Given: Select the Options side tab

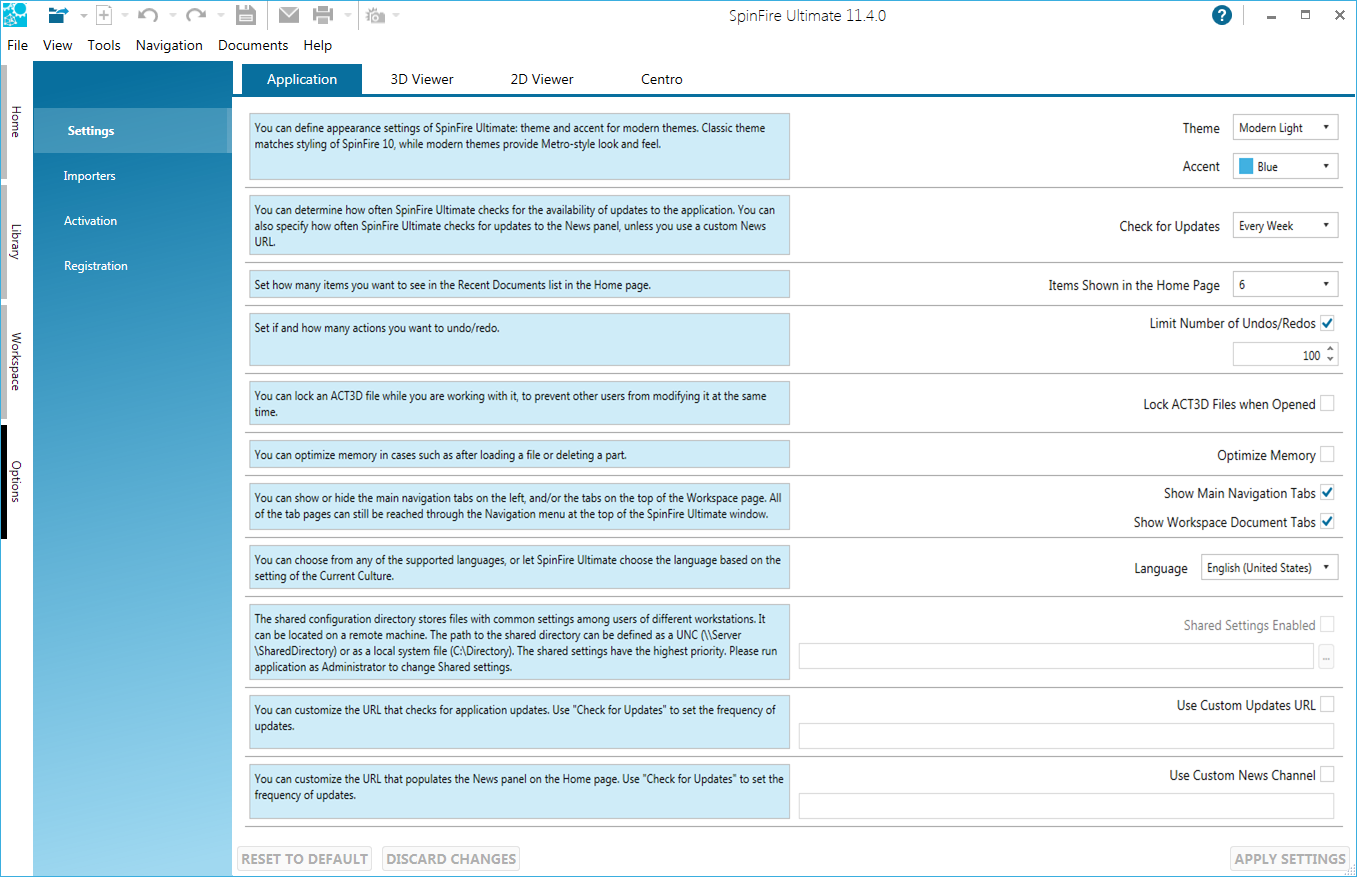Looking at the screenshot, I should click(x=15, y=482).
